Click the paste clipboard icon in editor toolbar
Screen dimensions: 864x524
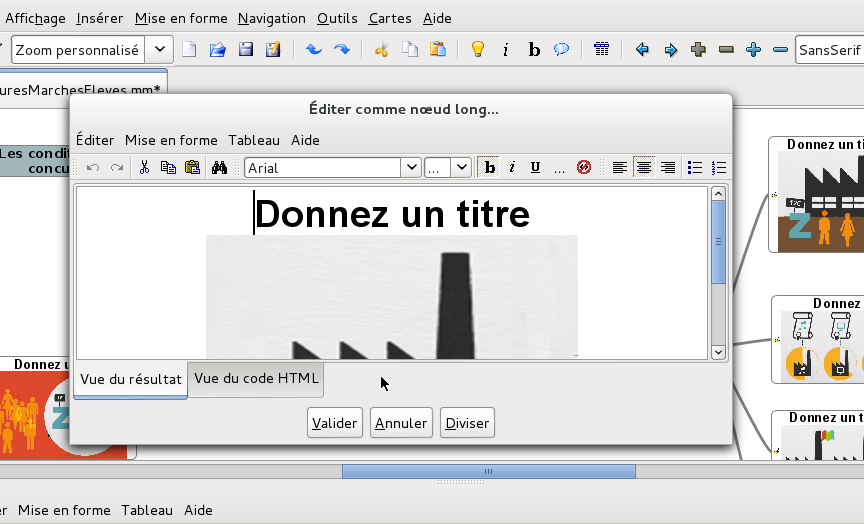(193, 168)
